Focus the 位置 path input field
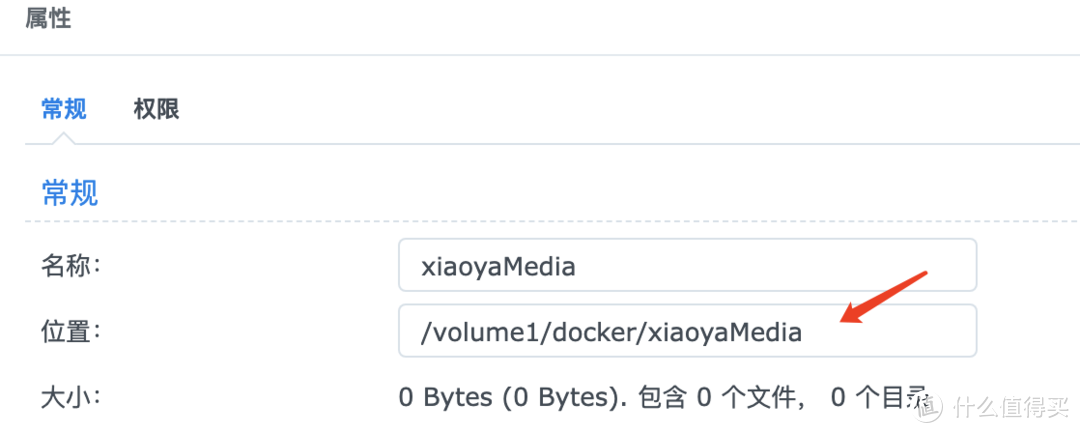This screenshot has height=433, width=1080. (x=686, y=331)
